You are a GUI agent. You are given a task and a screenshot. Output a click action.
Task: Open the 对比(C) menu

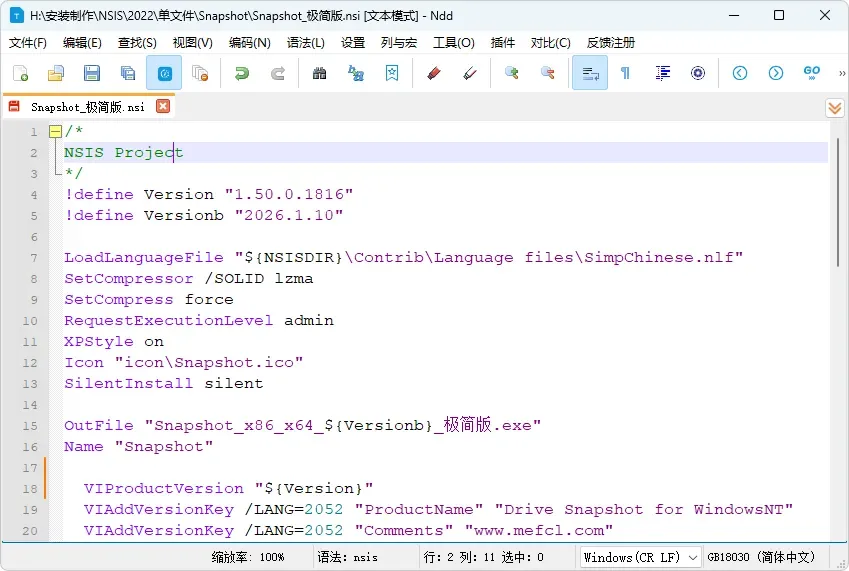tap(551, 43)
